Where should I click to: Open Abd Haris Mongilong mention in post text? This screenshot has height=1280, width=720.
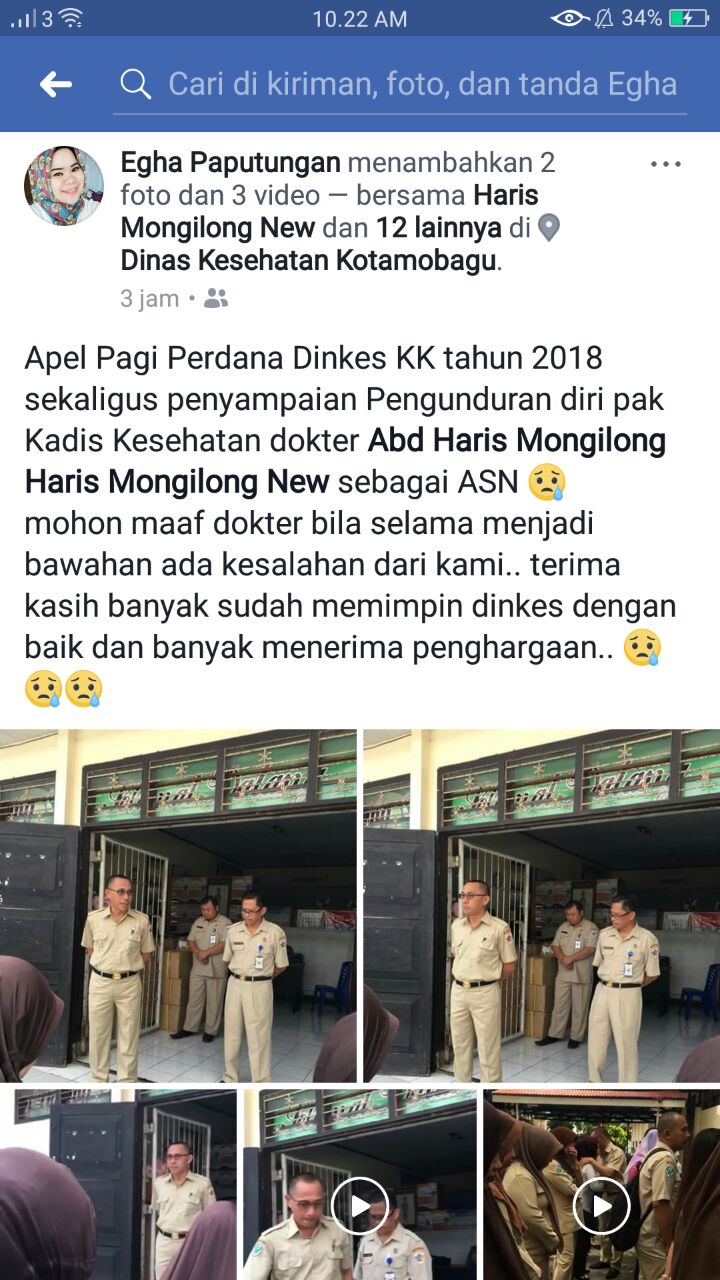pyautogui.click(x=517, y=441)
